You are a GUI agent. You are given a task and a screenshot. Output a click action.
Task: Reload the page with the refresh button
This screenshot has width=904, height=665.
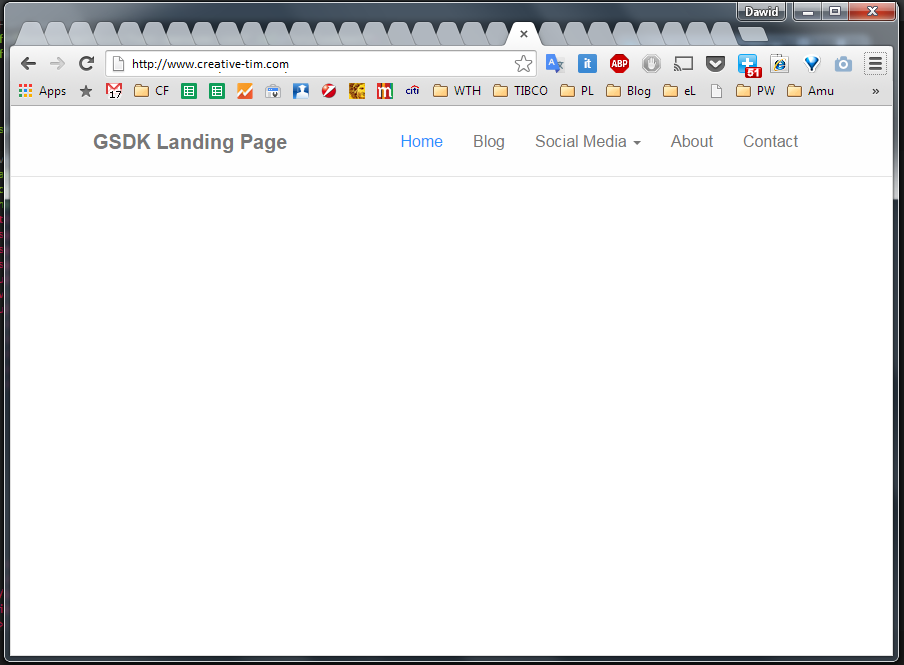click(x=86, y=64)
